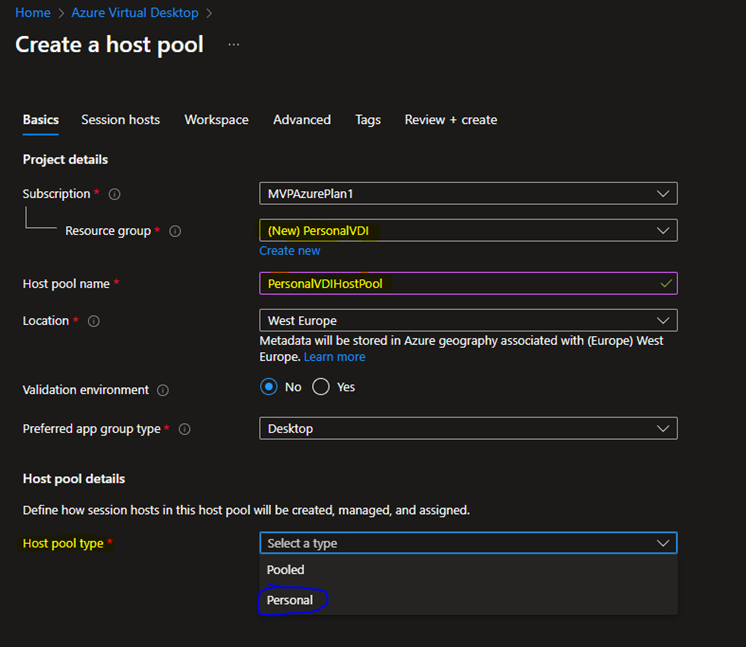Viewport: 746px width, 647px height.
Task: Open the Resource group dropdown
Action: (467, 230)
